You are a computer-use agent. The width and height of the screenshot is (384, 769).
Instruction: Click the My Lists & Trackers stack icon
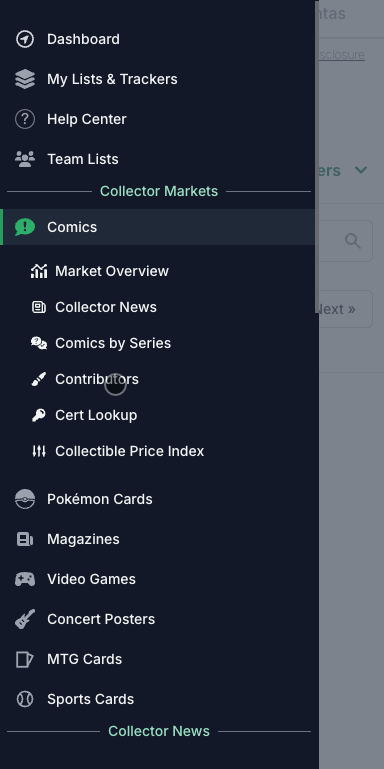point(25,79)
